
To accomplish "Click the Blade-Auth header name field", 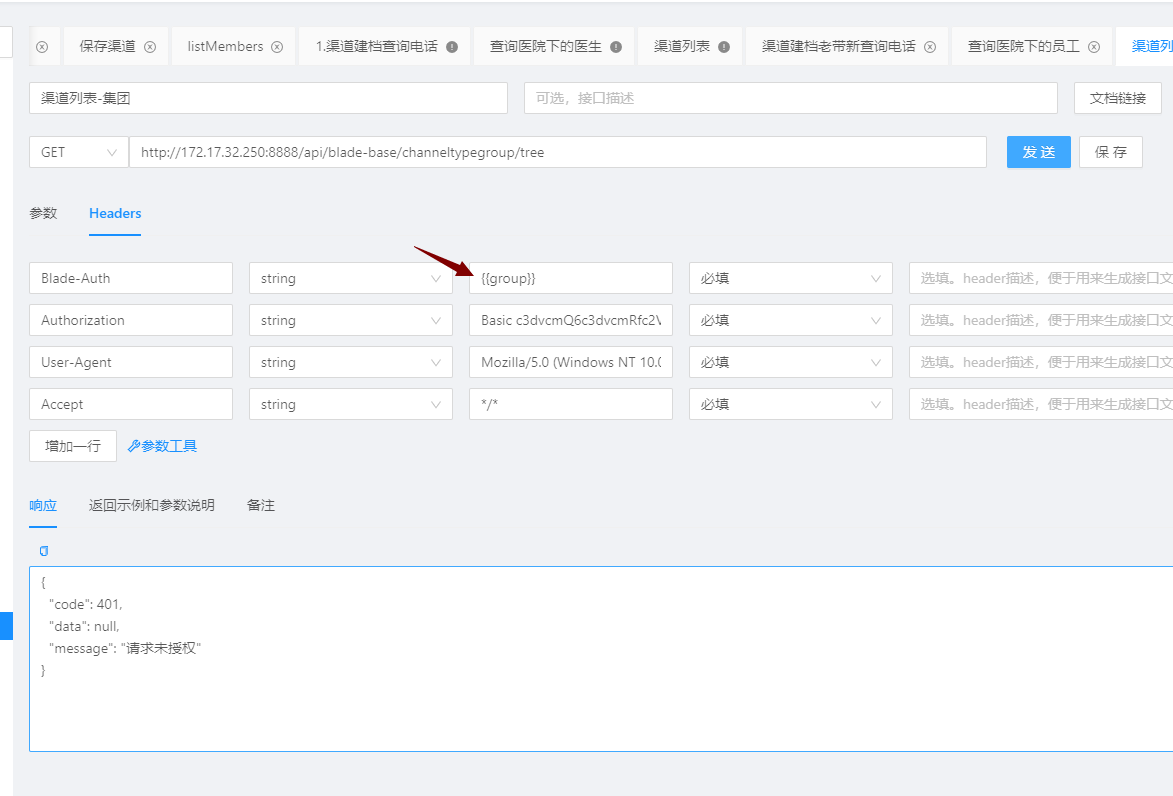I will coord(131,278).
